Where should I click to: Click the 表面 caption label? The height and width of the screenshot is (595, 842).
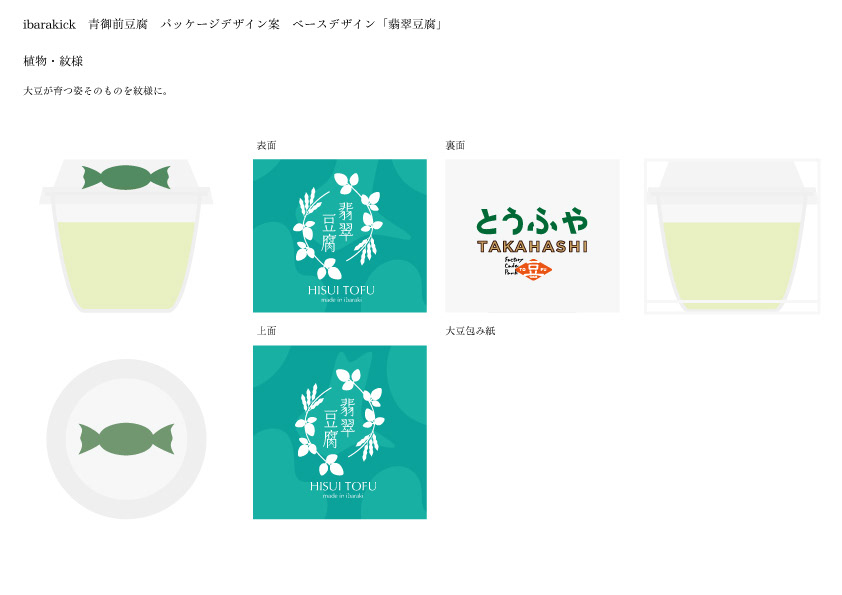[x=266, y=146]
